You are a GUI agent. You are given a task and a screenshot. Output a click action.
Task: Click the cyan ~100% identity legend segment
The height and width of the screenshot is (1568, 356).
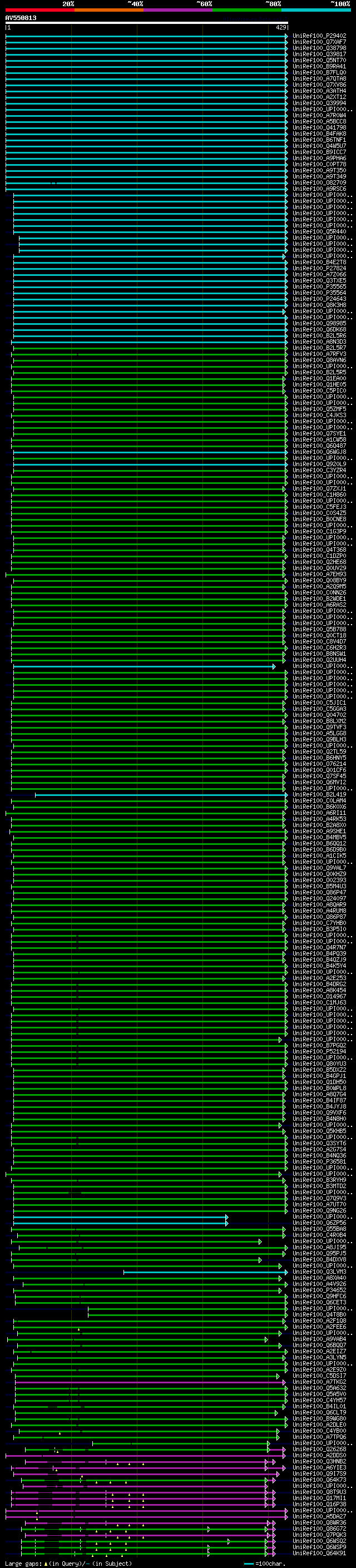pyautogui.click(x=316, y=10)
